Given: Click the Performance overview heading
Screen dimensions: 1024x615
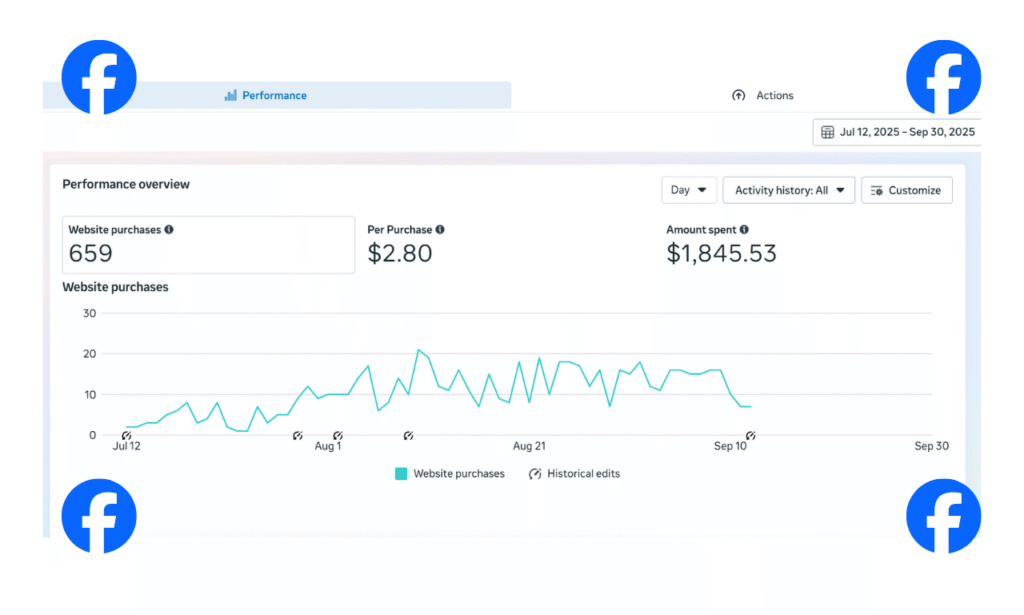Looking at the screenshot, I should tap(126, 184).
